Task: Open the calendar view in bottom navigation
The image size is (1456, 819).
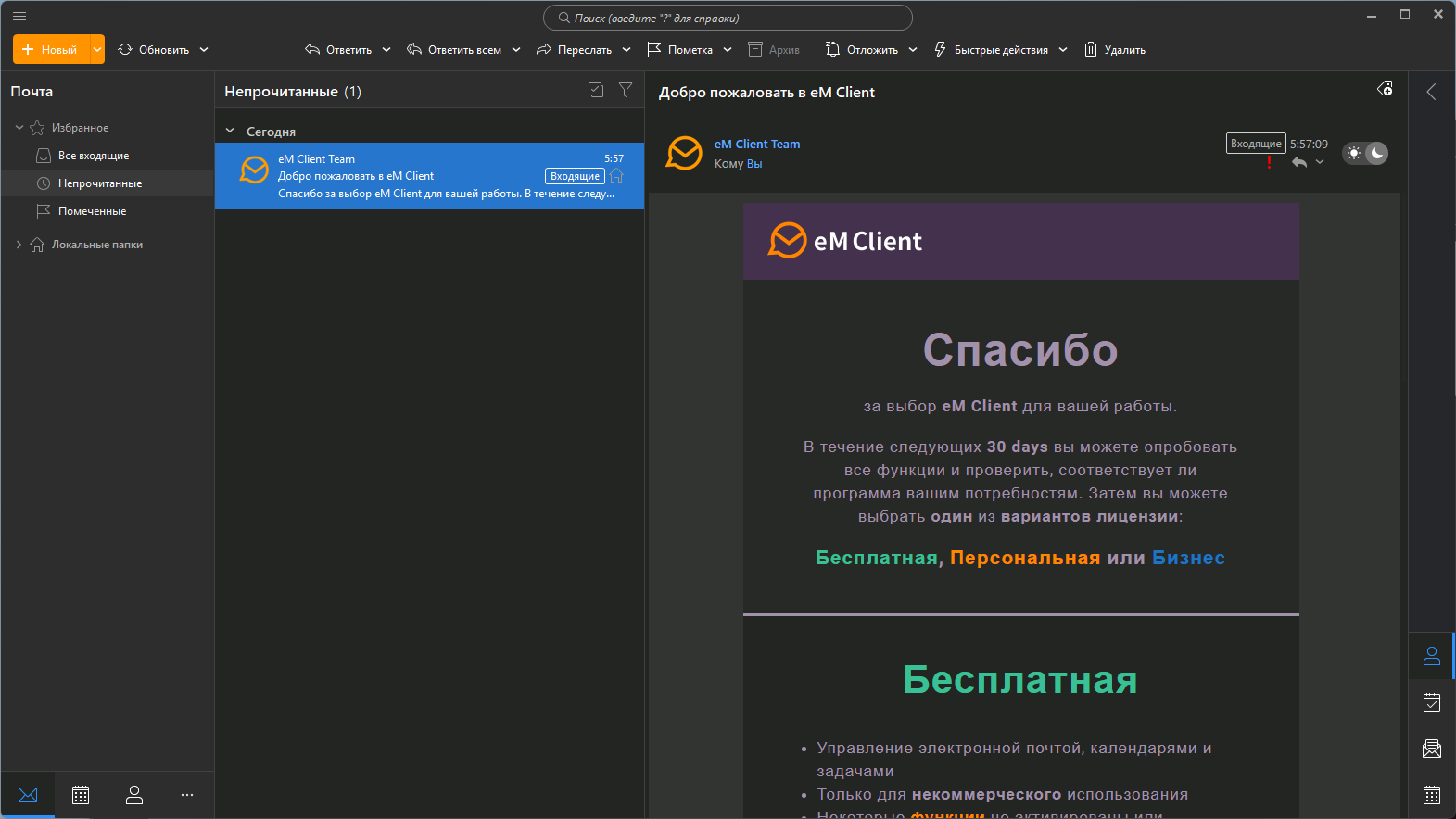Action: pos(81,795)
